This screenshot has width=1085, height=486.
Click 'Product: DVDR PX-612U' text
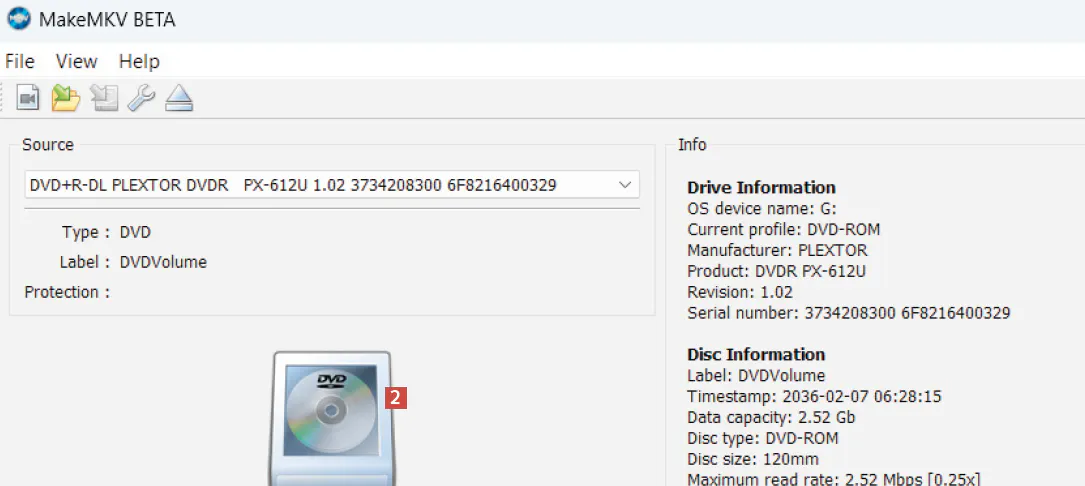(x=776, y=271)
